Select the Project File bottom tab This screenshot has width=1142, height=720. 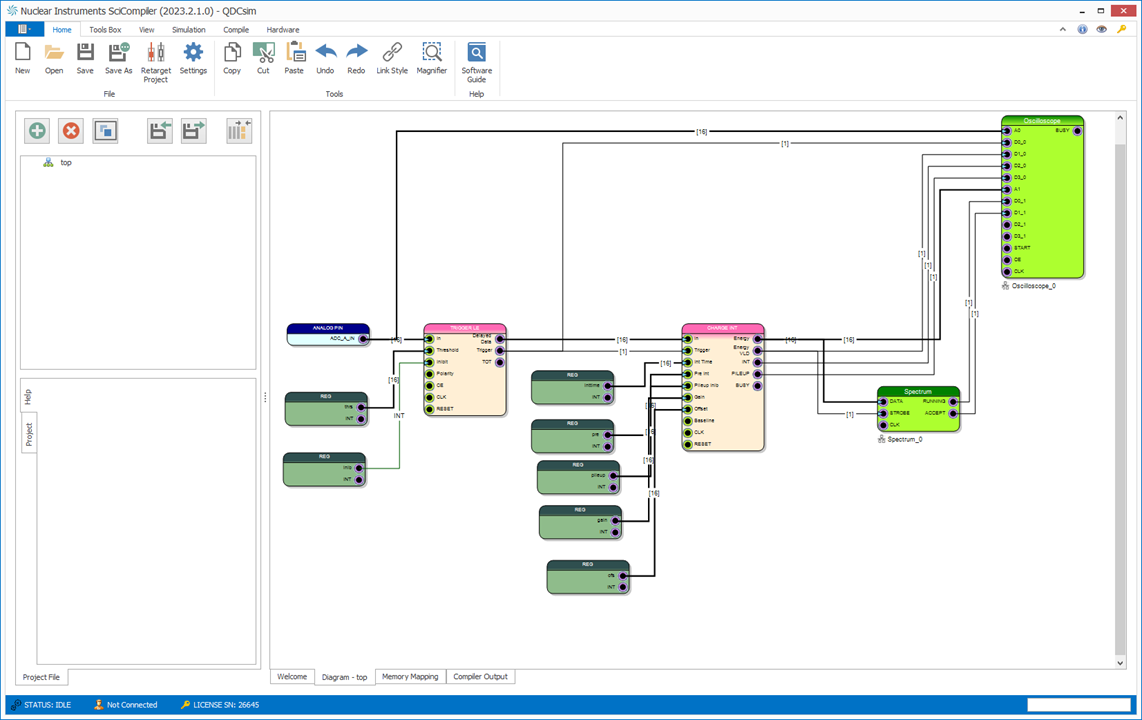tap(41, 677)
